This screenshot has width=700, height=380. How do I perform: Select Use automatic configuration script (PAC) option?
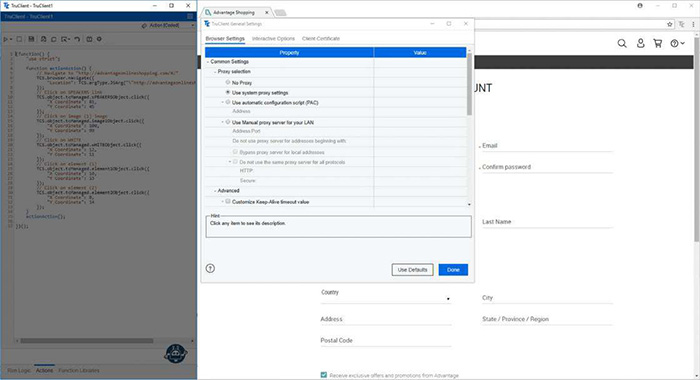[x=228, y=102]
